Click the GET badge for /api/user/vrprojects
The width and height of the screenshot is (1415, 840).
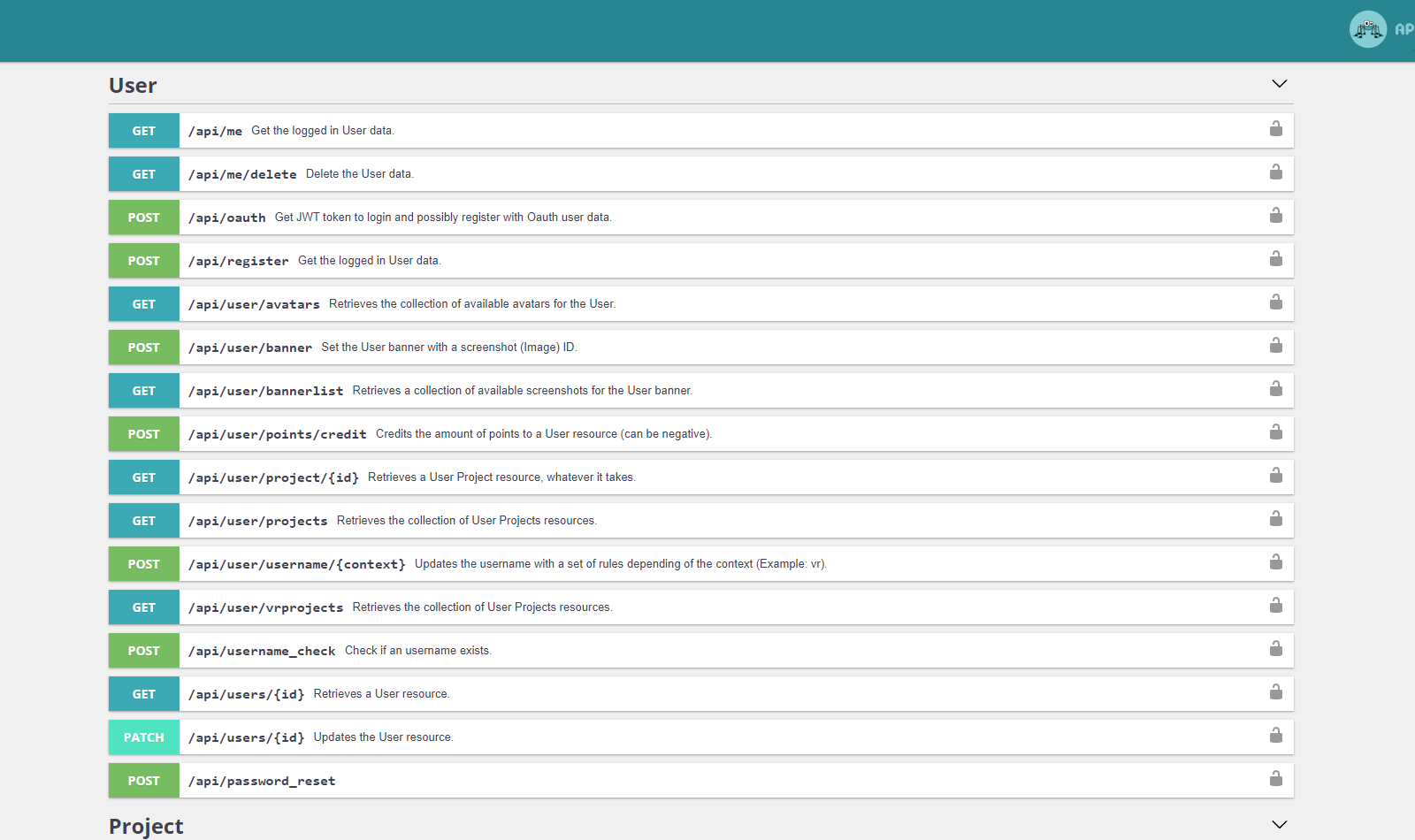tap(144, 607)
